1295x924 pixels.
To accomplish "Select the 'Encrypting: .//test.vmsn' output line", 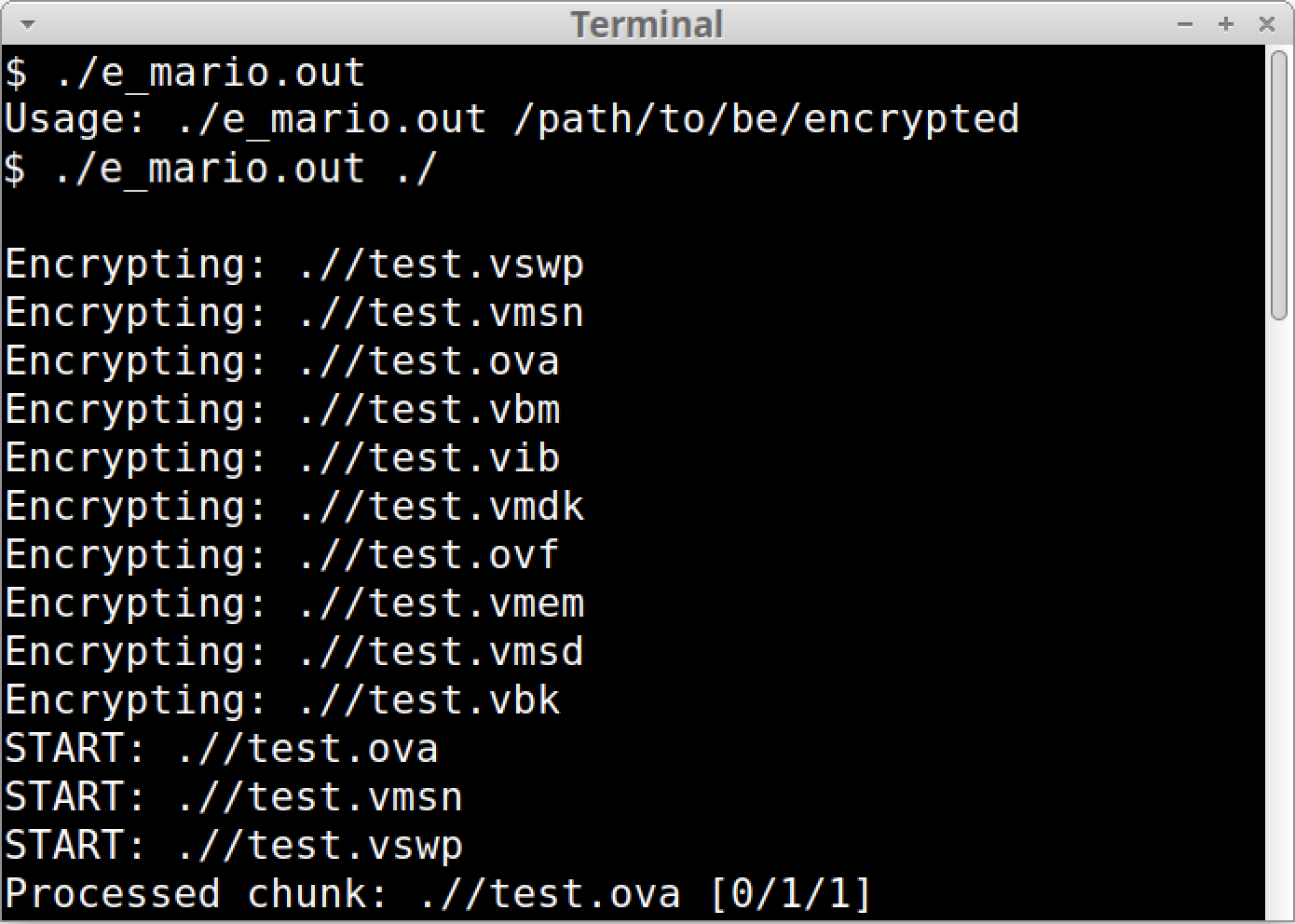I will click(x=293, y=314).
